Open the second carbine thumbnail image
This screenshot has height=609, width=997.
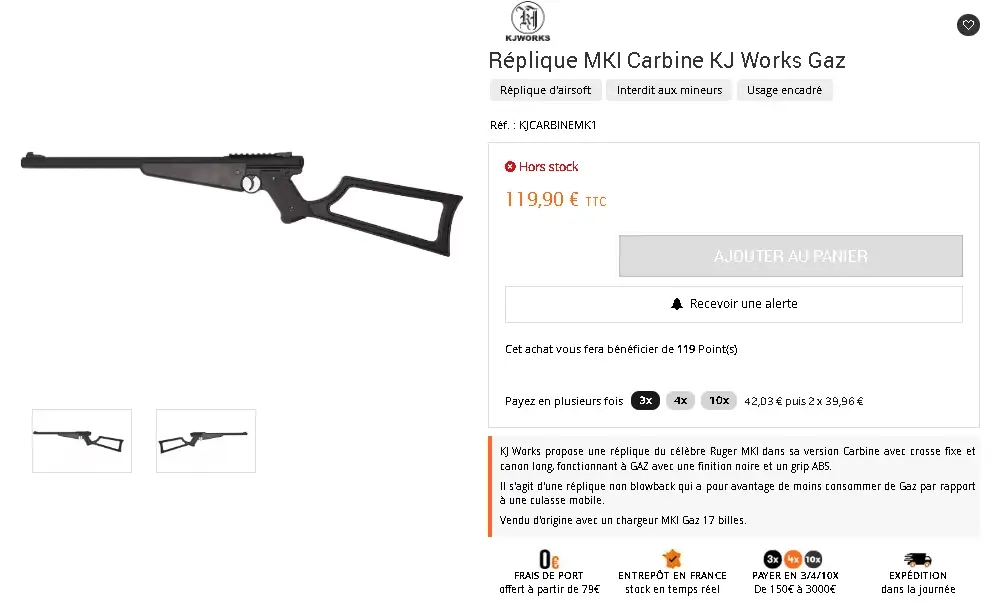click(206, 441)
